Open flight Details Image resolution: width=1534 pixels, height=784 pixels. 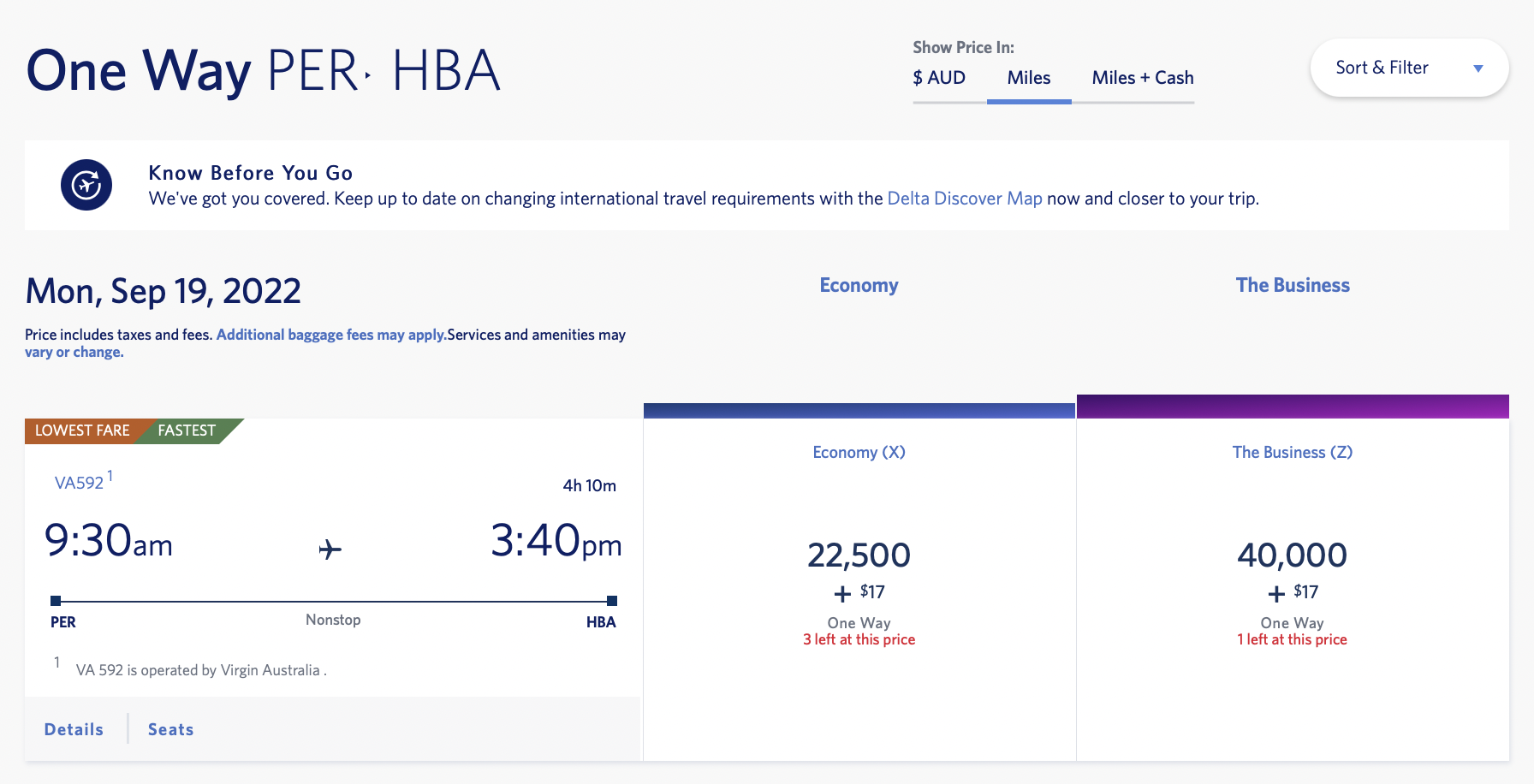74,729
